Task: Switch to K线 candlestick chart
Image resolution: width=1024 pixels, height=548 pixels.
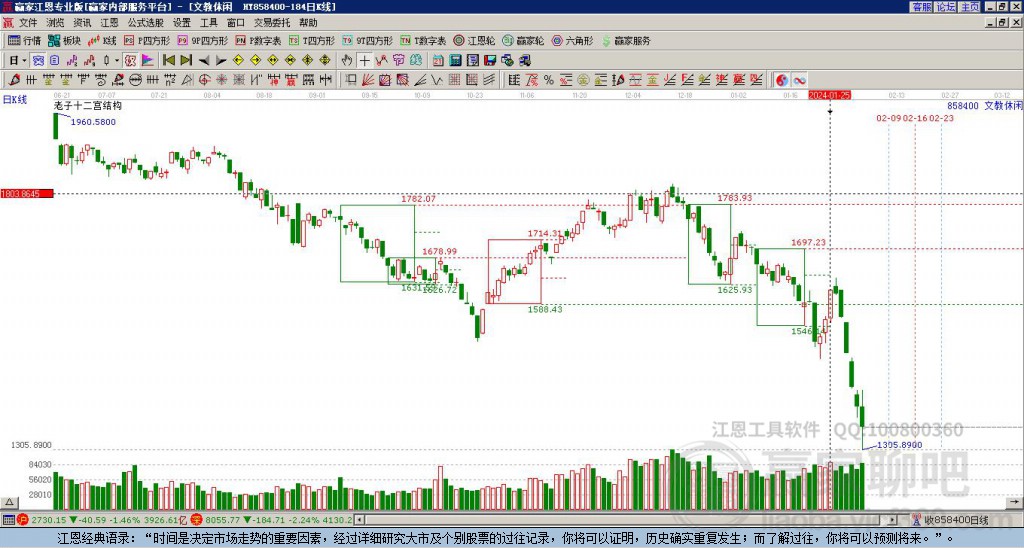Action: (101, 40)
